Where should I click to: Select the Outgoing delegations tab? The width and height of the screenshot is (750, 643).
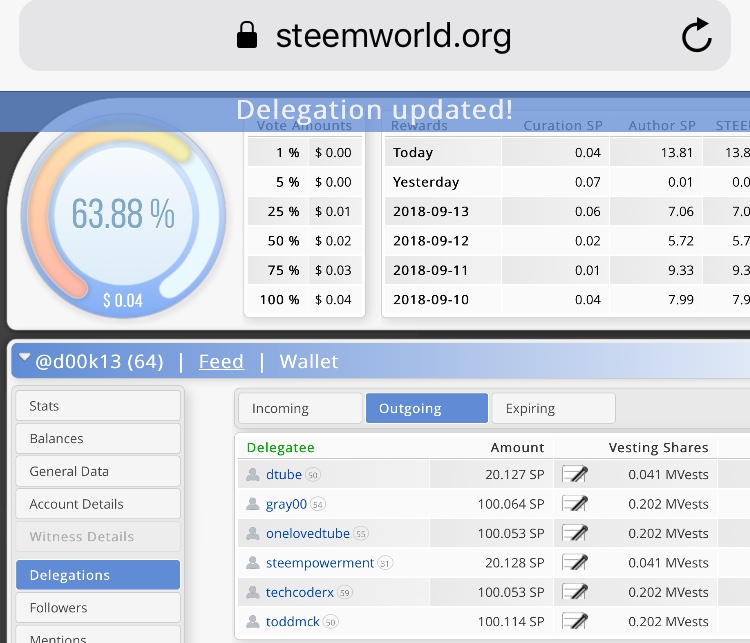pos(427,408)
